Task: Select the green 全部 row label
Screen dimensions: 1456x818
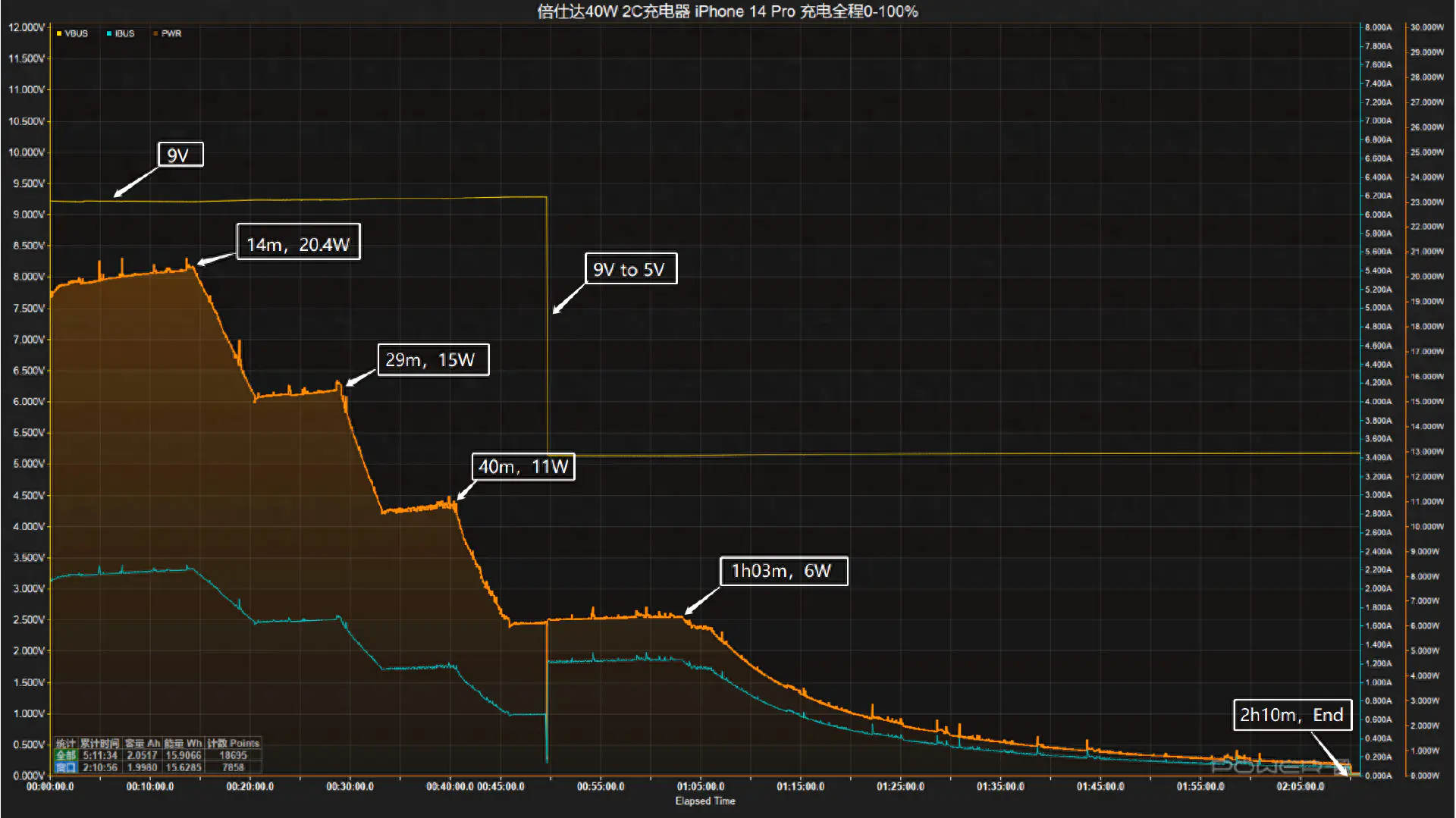Action: point(66,755)
